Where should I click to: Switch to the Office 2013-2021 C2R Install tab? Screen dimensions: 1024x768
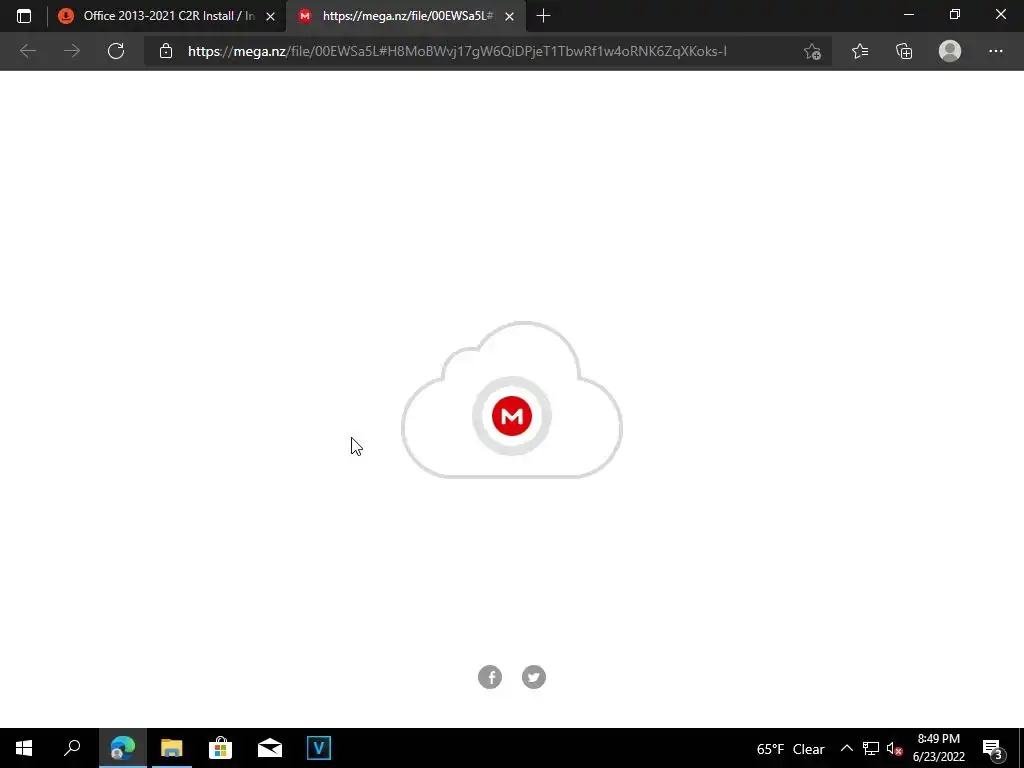[167, 16]
